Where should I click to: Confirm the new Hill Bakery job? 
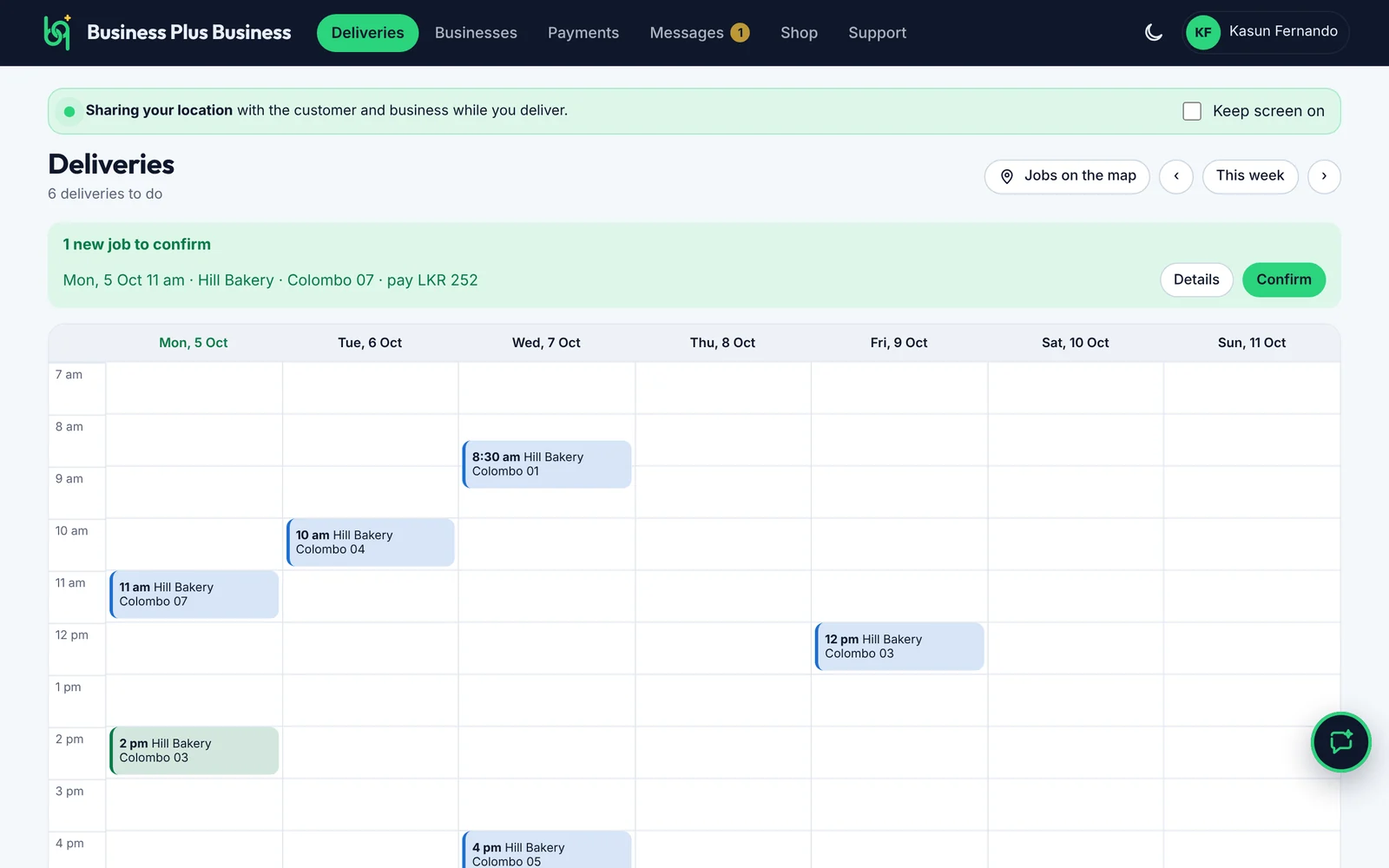(1283, 279)
